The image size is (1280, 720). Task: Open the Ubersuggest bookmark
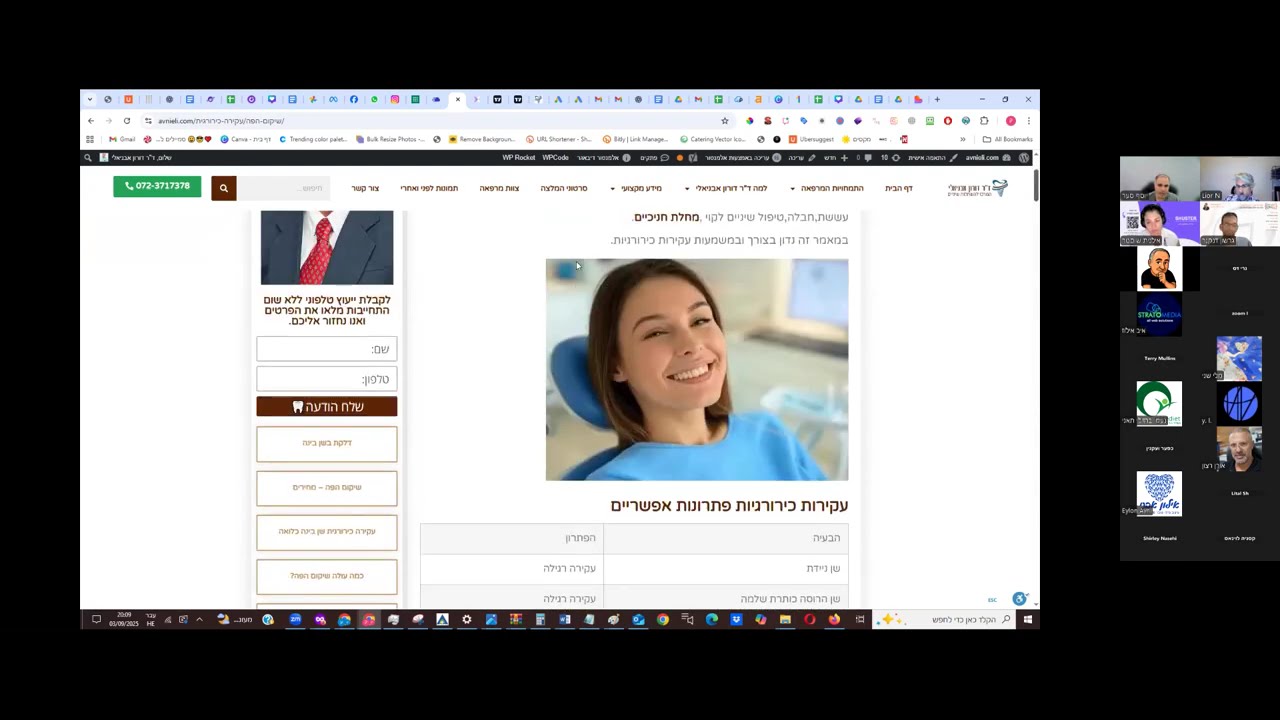tap(812, 139)
